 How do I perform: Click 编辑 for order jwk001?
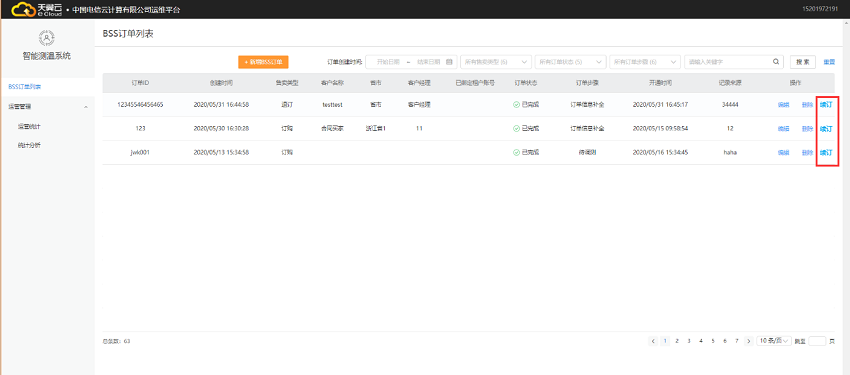coord(783,153)
